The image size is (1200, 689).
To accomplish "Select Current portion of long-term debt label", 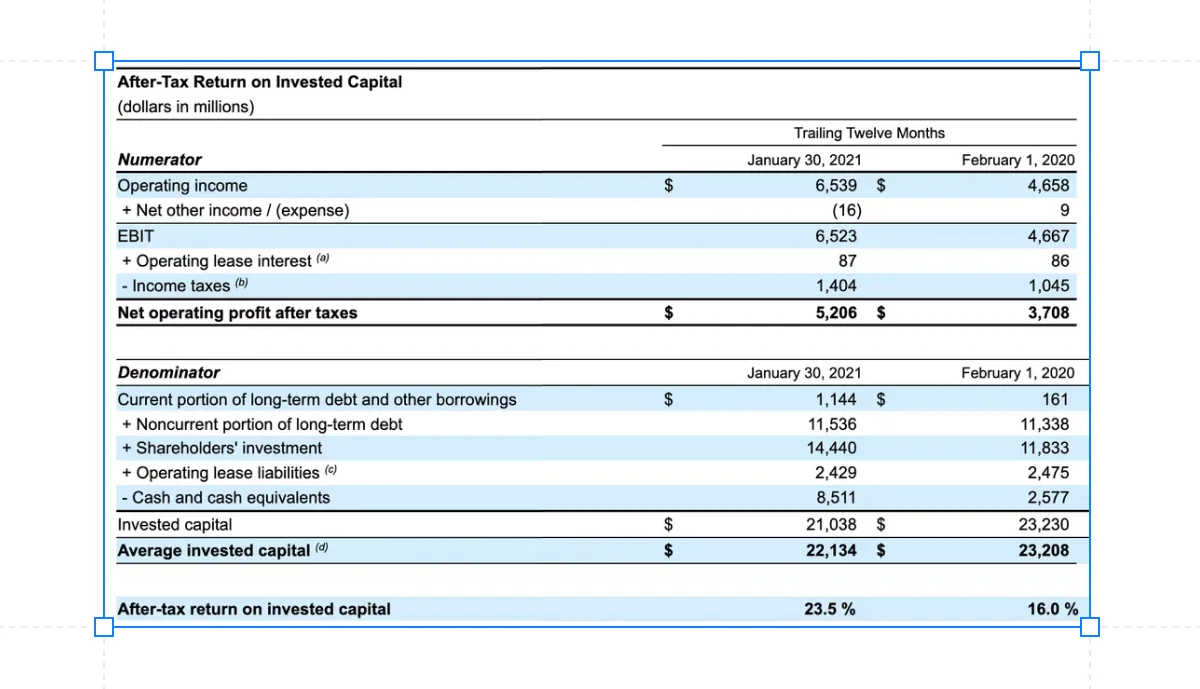I will point(317,400).
